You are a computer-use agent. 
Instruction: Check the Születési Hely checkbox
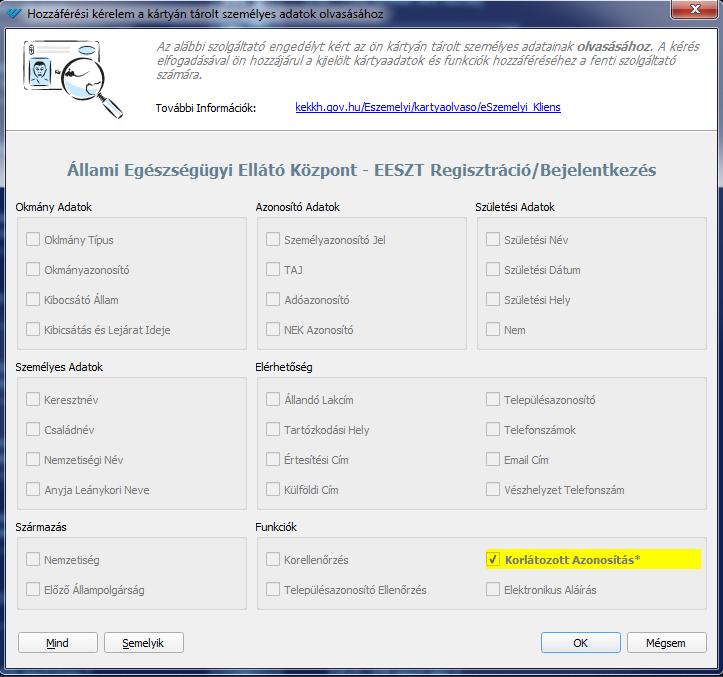click(x=493, y=299)
